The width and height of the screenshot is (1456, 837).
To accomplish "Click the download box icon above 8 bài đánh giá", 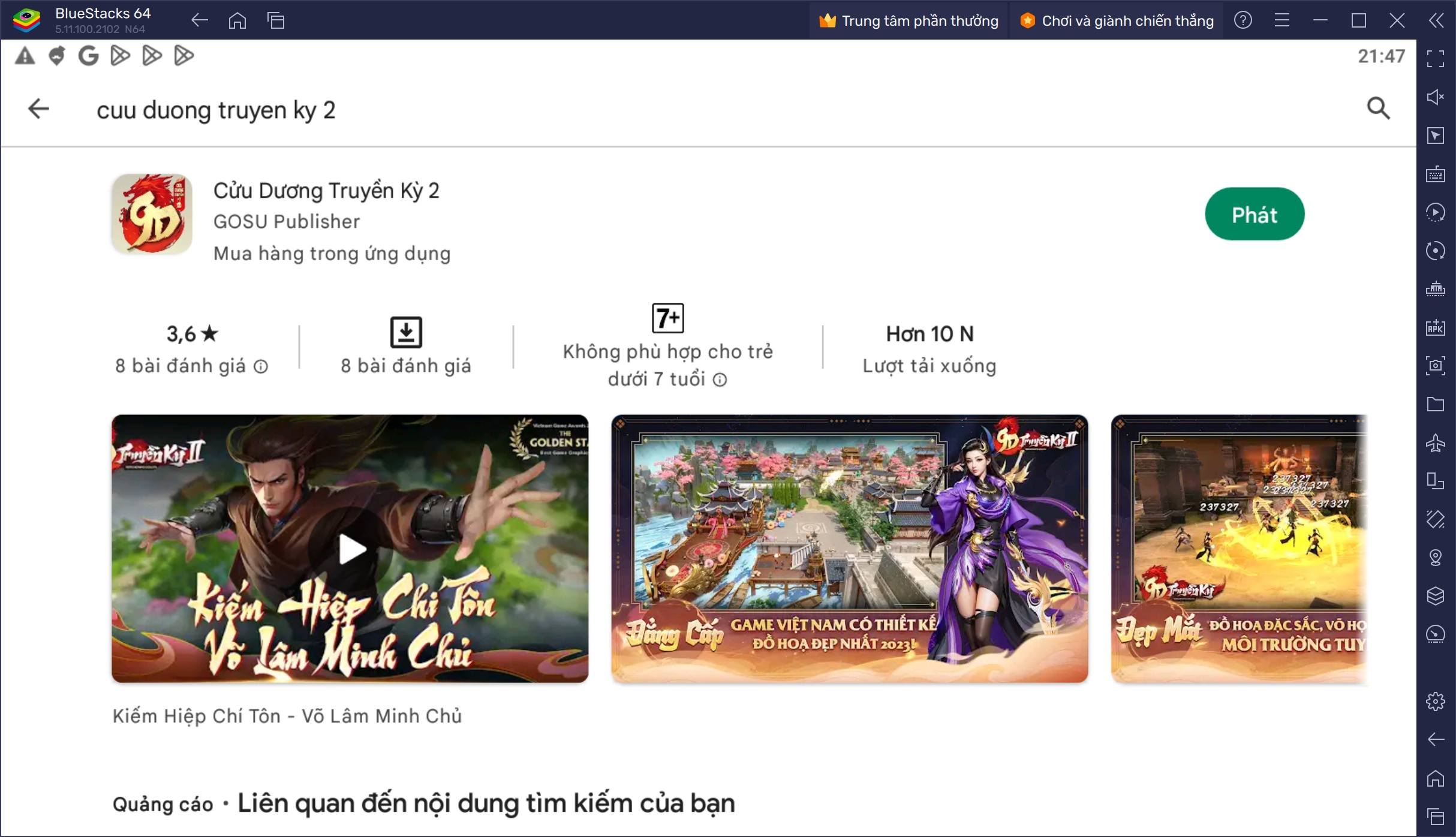I will click(x=406, y=332).
